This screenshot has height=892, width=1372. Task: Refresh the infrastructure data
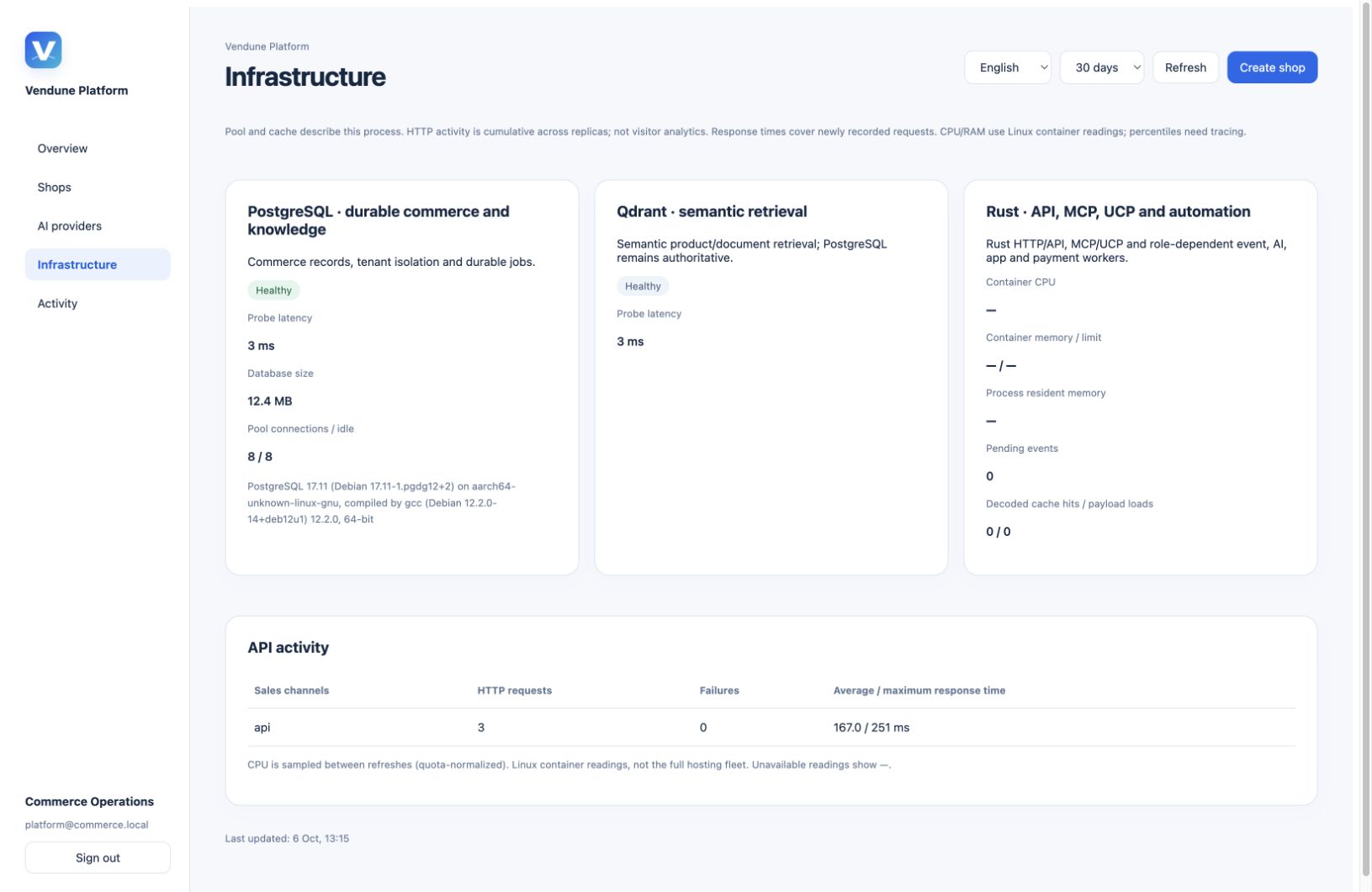coord(1185,67)
